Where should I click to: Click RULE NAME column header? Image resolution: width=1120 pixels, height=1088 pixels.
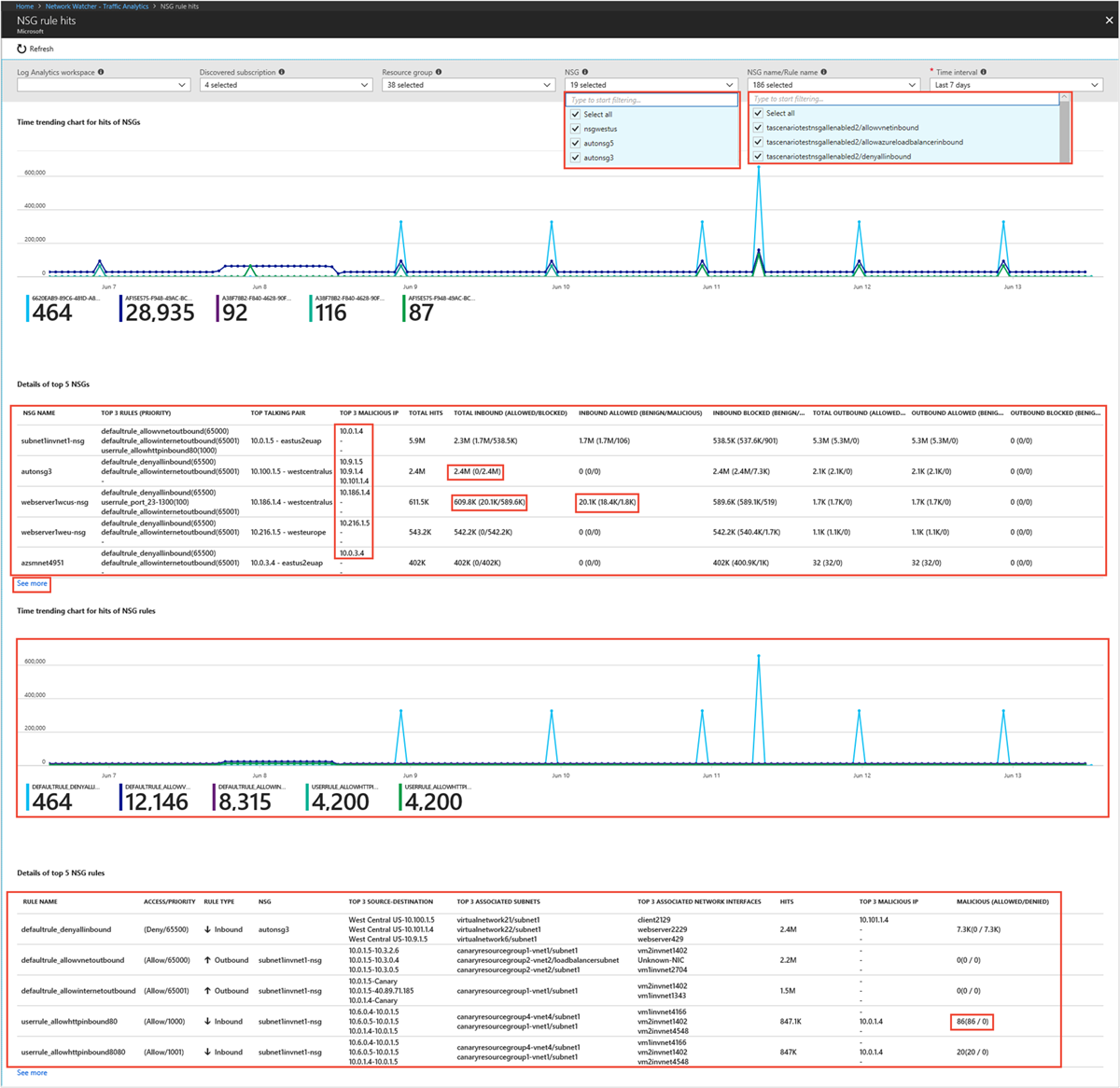tap(40, 902)
